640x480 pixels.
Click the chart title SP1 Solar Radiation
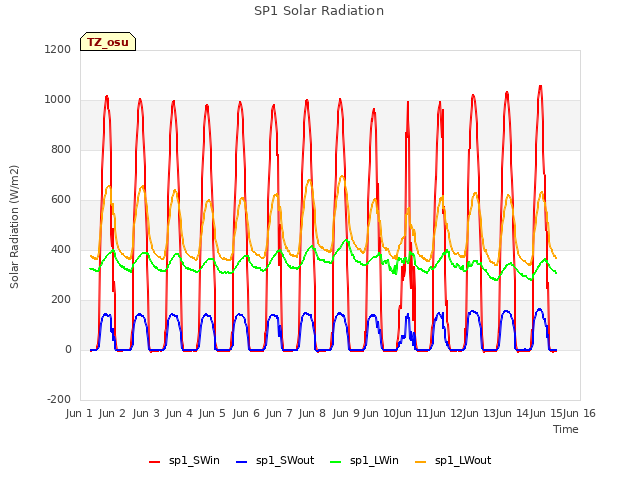pos(319,11)
